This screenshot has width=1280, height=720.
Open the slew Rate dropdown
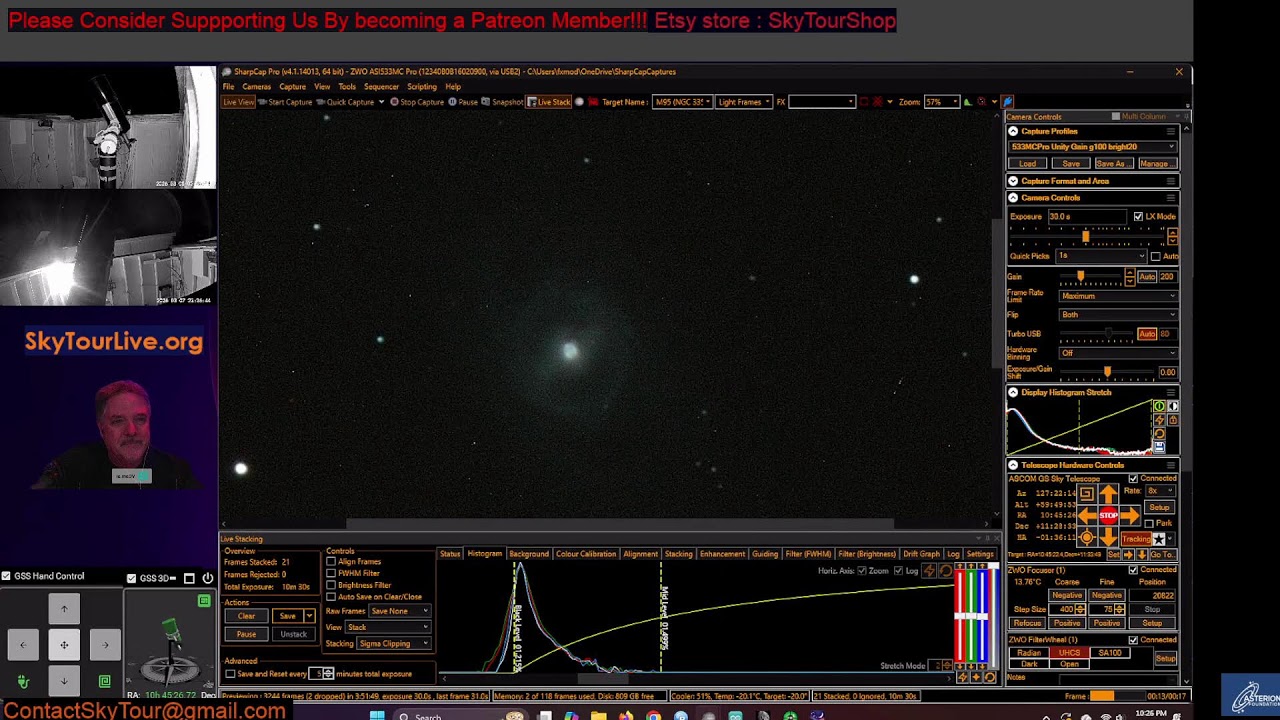[x=1160, y=491]
